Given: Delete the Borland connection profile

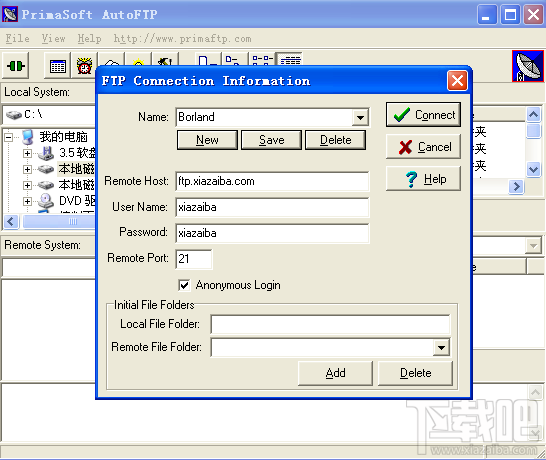Looking at the screenshot, I should [x=335, y=140].
